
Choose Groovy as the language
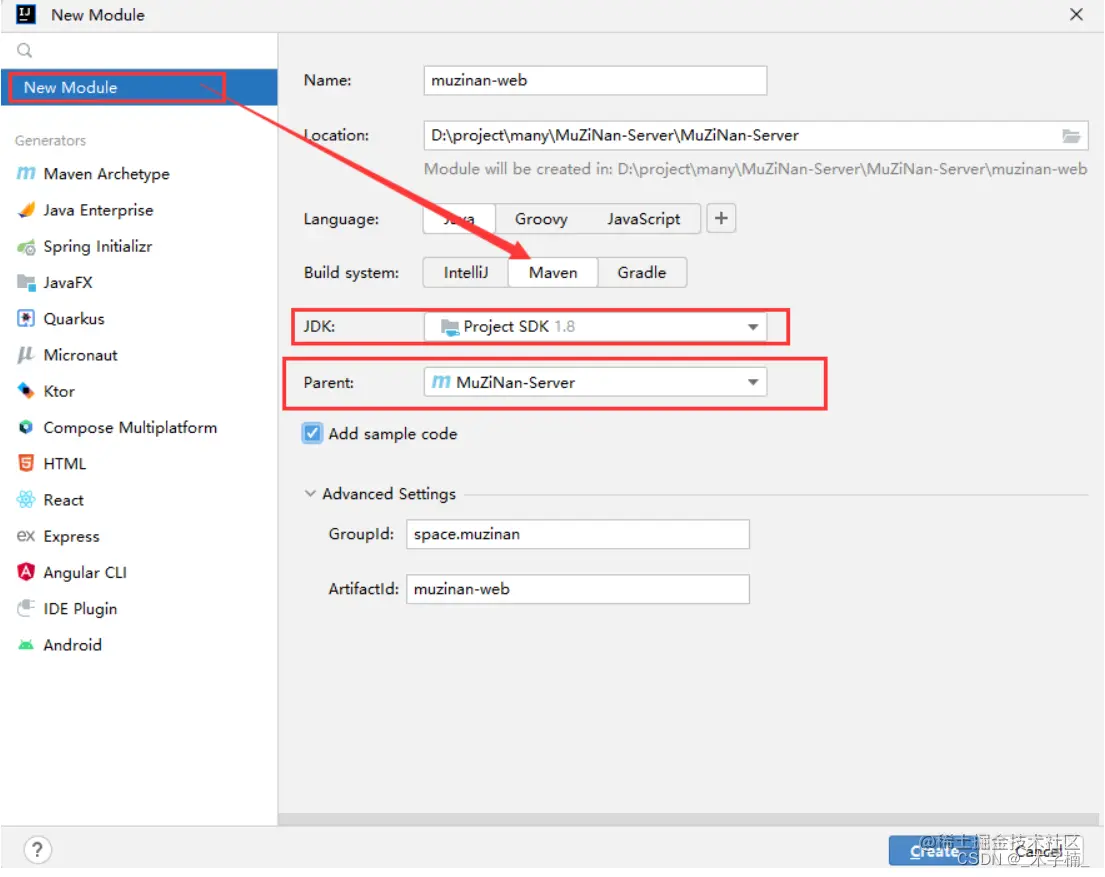coord(541,219)
